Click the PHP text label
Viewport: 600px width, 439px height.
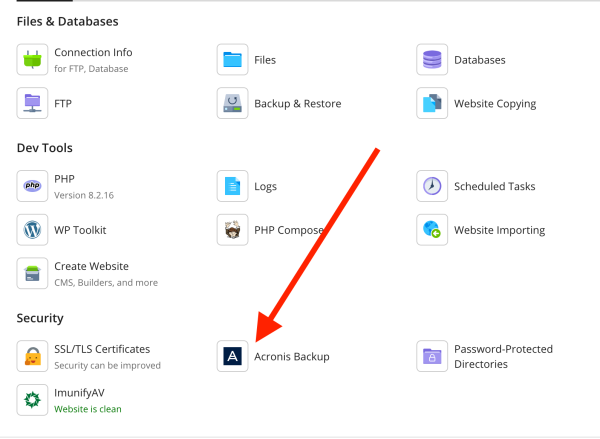point(64,179)
